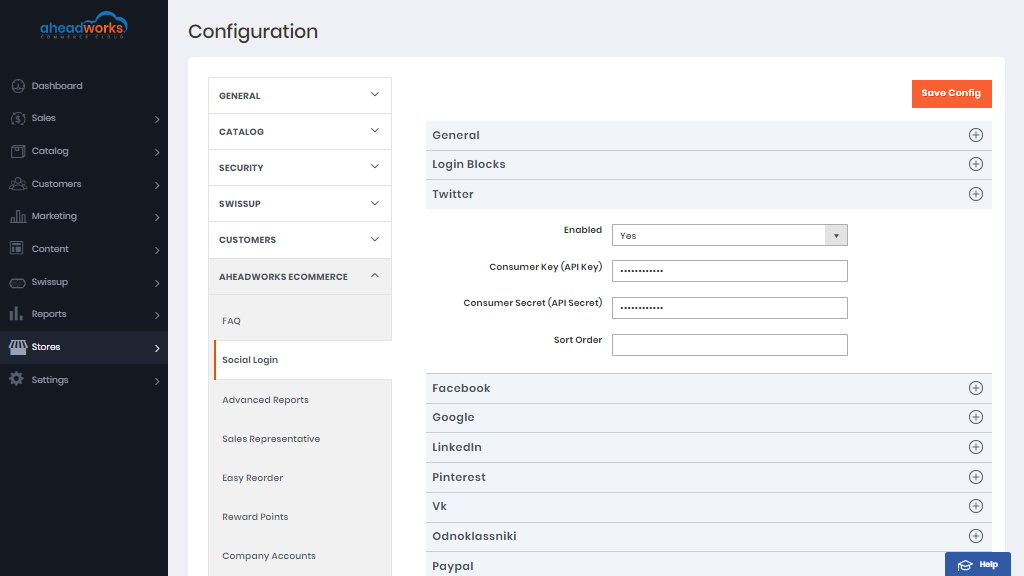Expand Login Blocks plus icon
1024x576 pixels.
pyautogui.click(x=976, y=164)
